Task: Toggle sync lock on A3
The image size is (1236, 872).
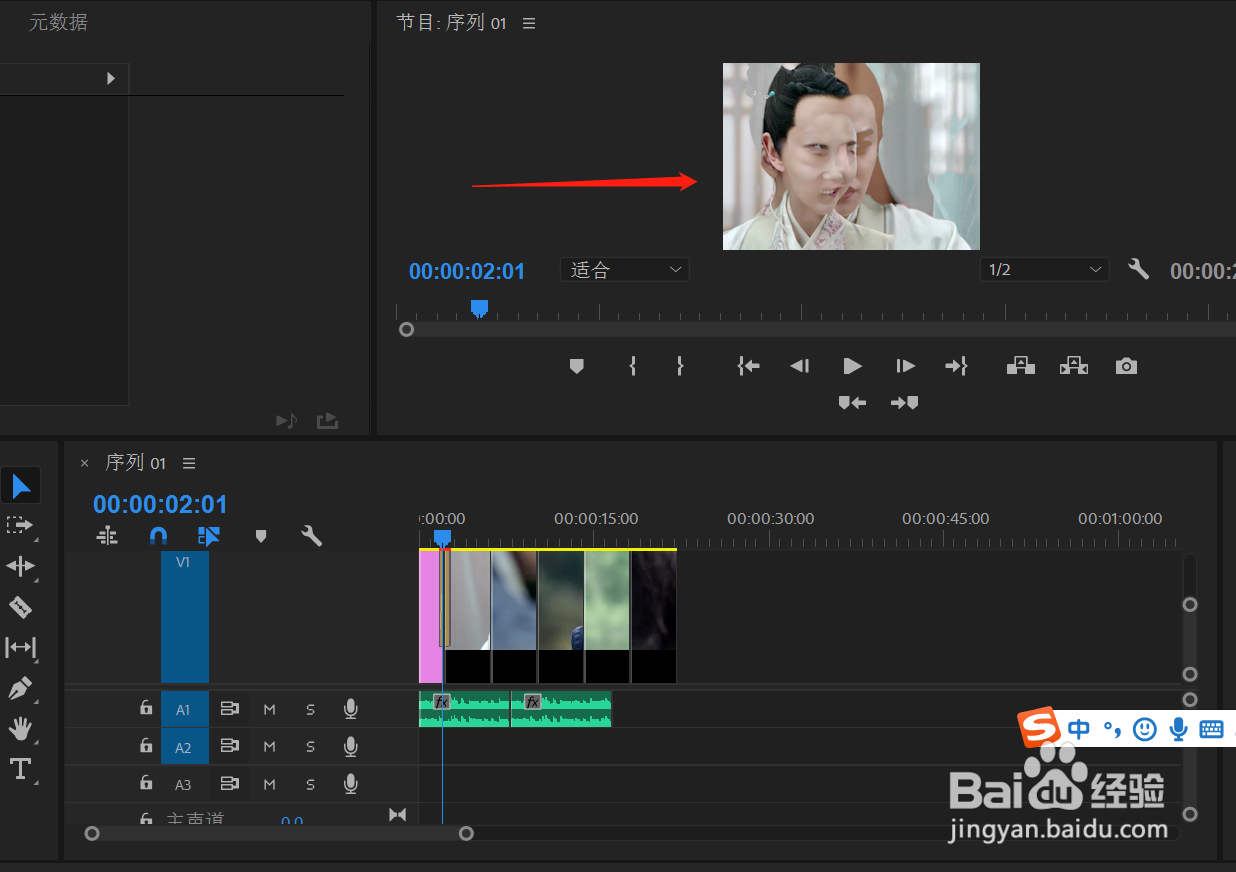Action: tap(229, 783)
